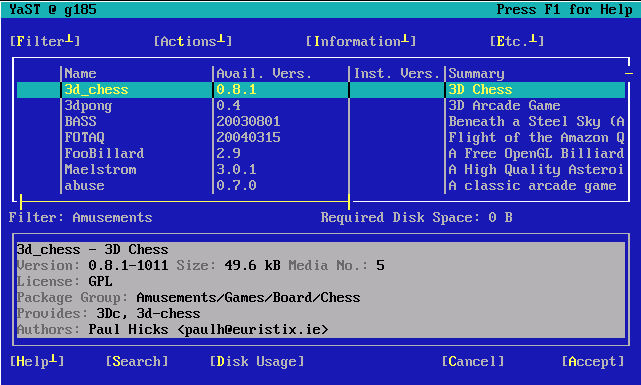Select the 3d_chess package row
The width and height of the screenshot is (641, 385).
tap(321, 90)
